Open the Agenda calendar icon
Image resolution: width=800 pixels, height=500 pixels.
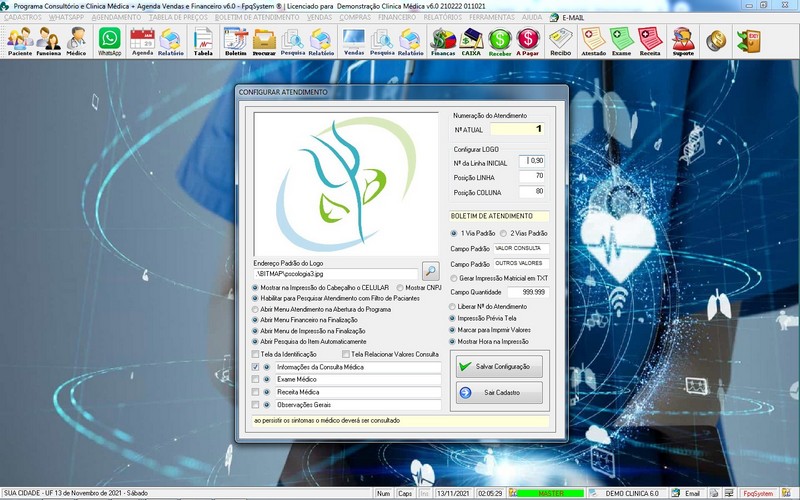click(142, 41)
